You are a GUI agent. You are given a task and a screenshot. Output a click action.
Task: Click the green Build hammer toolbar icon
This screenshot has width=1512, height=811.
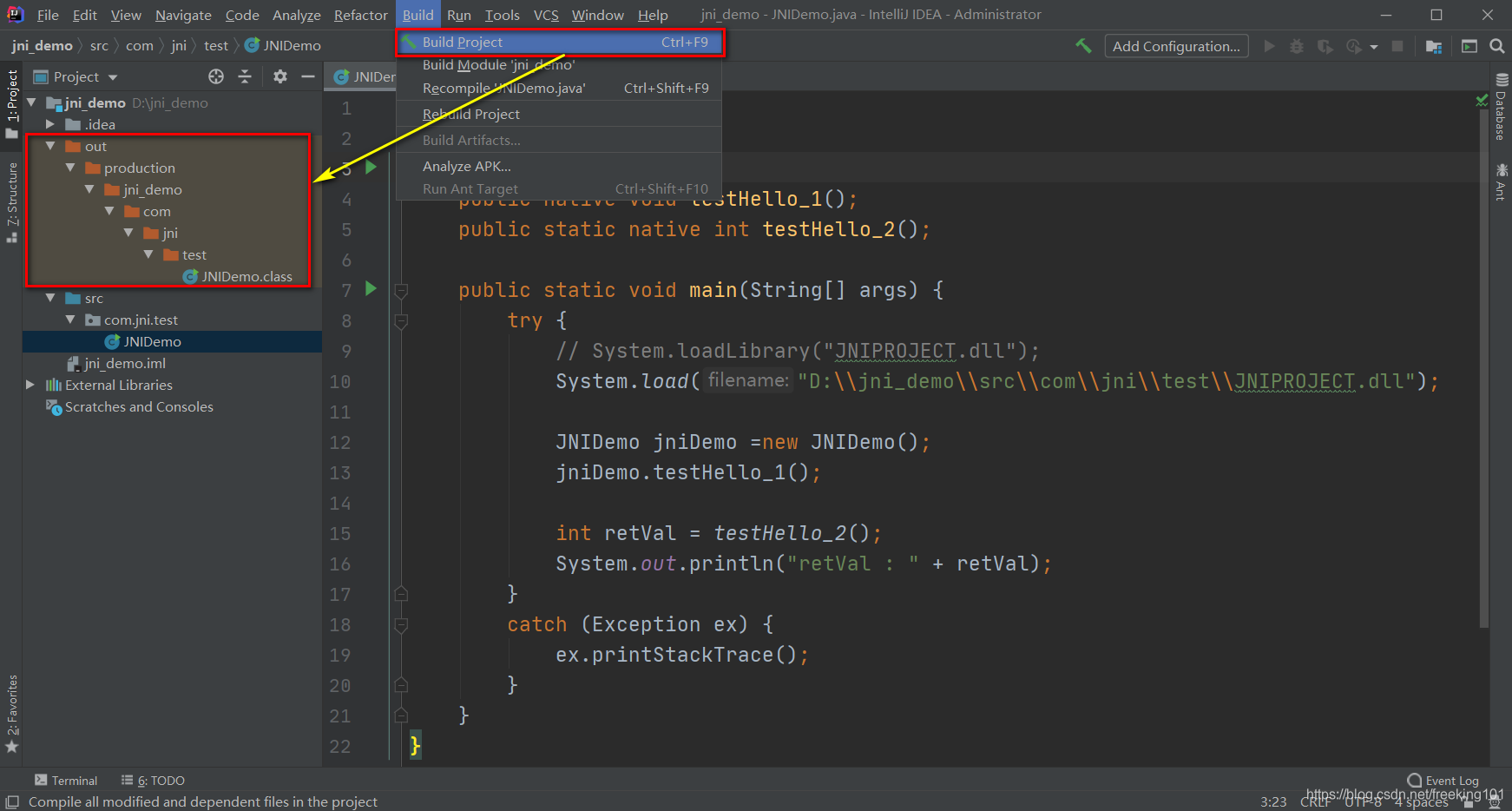point(1083,46)
